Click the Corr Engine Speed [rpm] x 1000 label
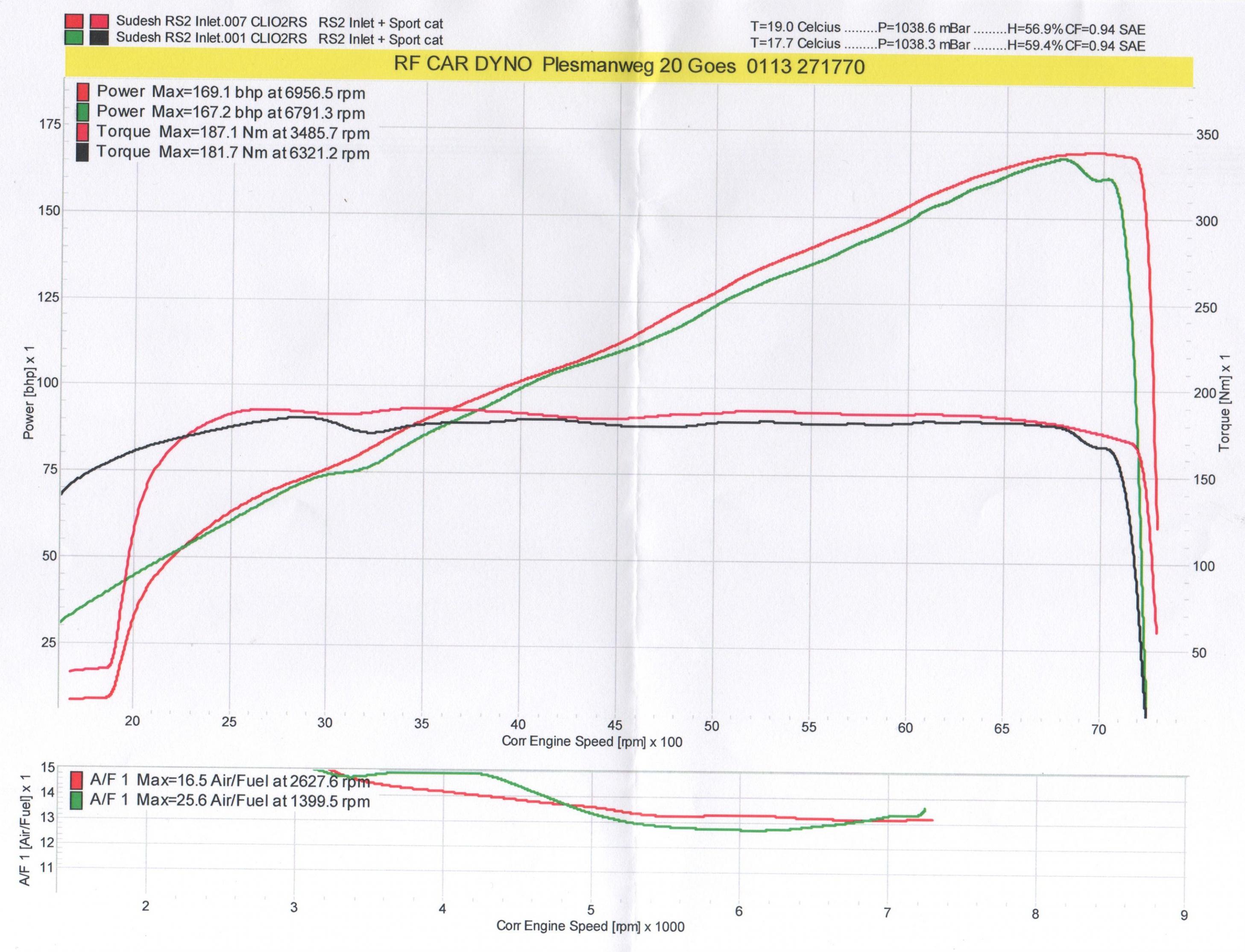Viewport: 1245px width, 952px height. (x=590, y=926)
